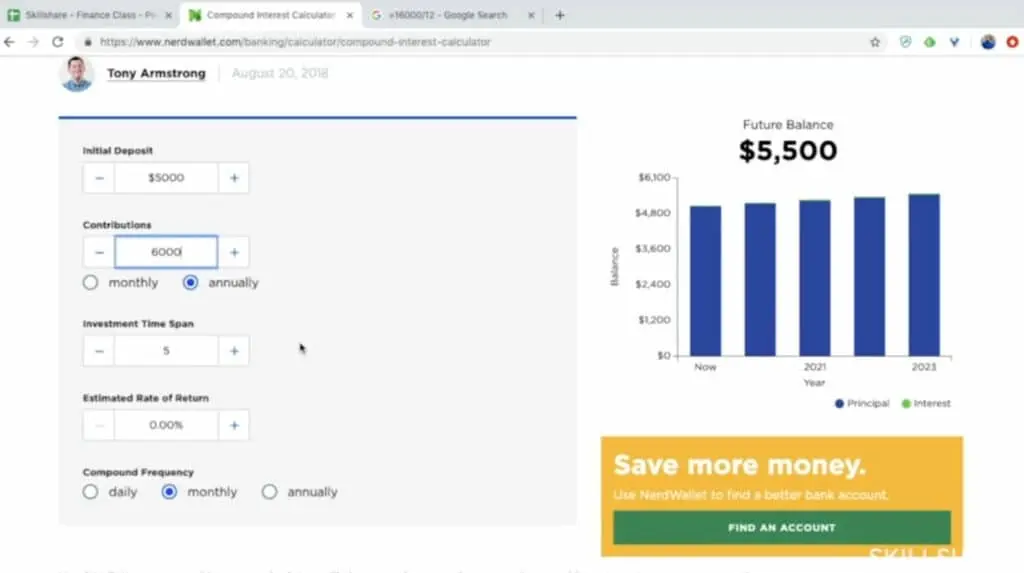The height and width of the screenshot is (573, 1024).
Task: Click the August 20, 2018 date
Action: click(280, 73)
